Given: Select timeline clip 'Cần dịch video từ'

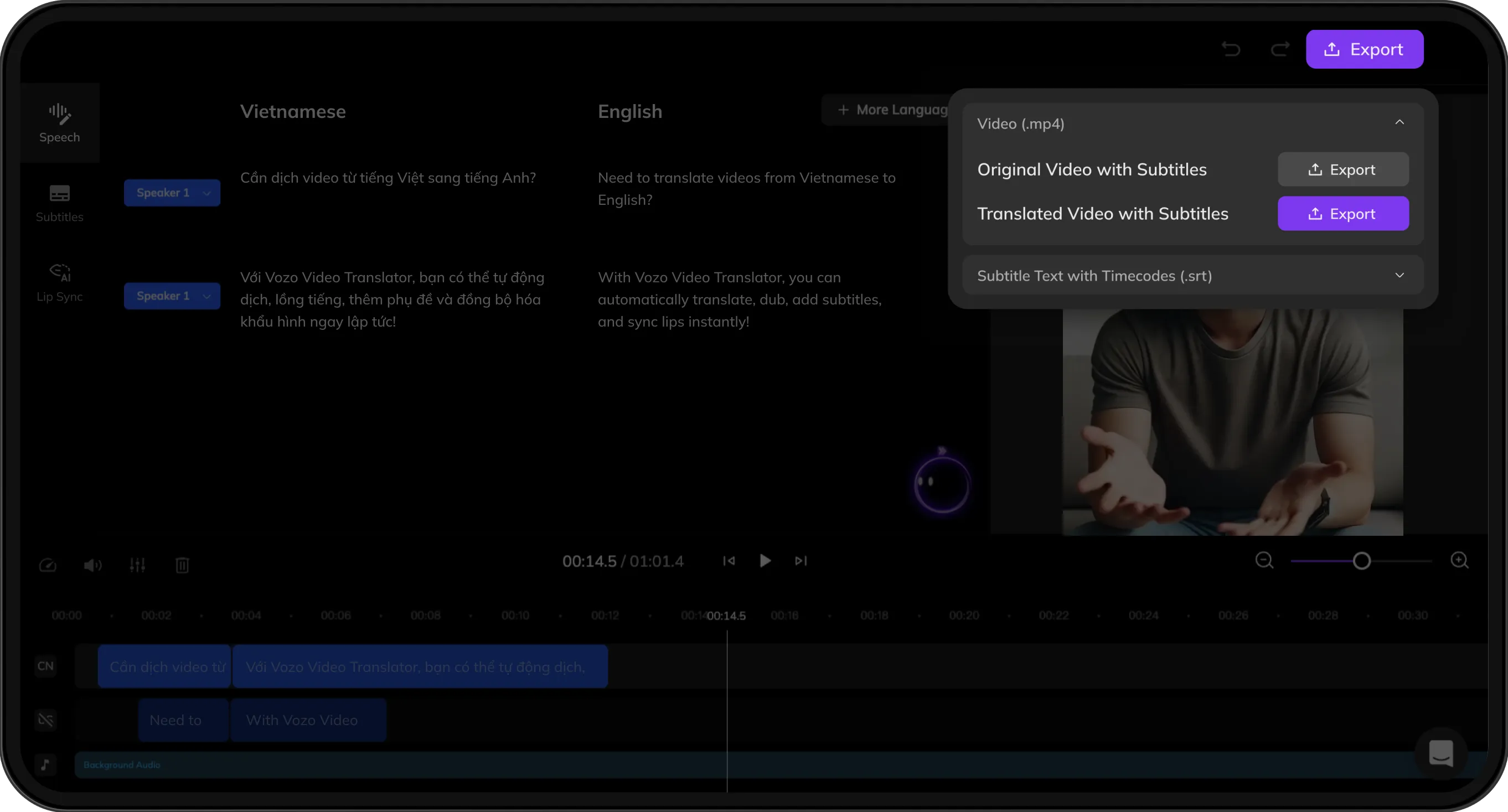Looking at the screenshot, I should tap(164, 666).
